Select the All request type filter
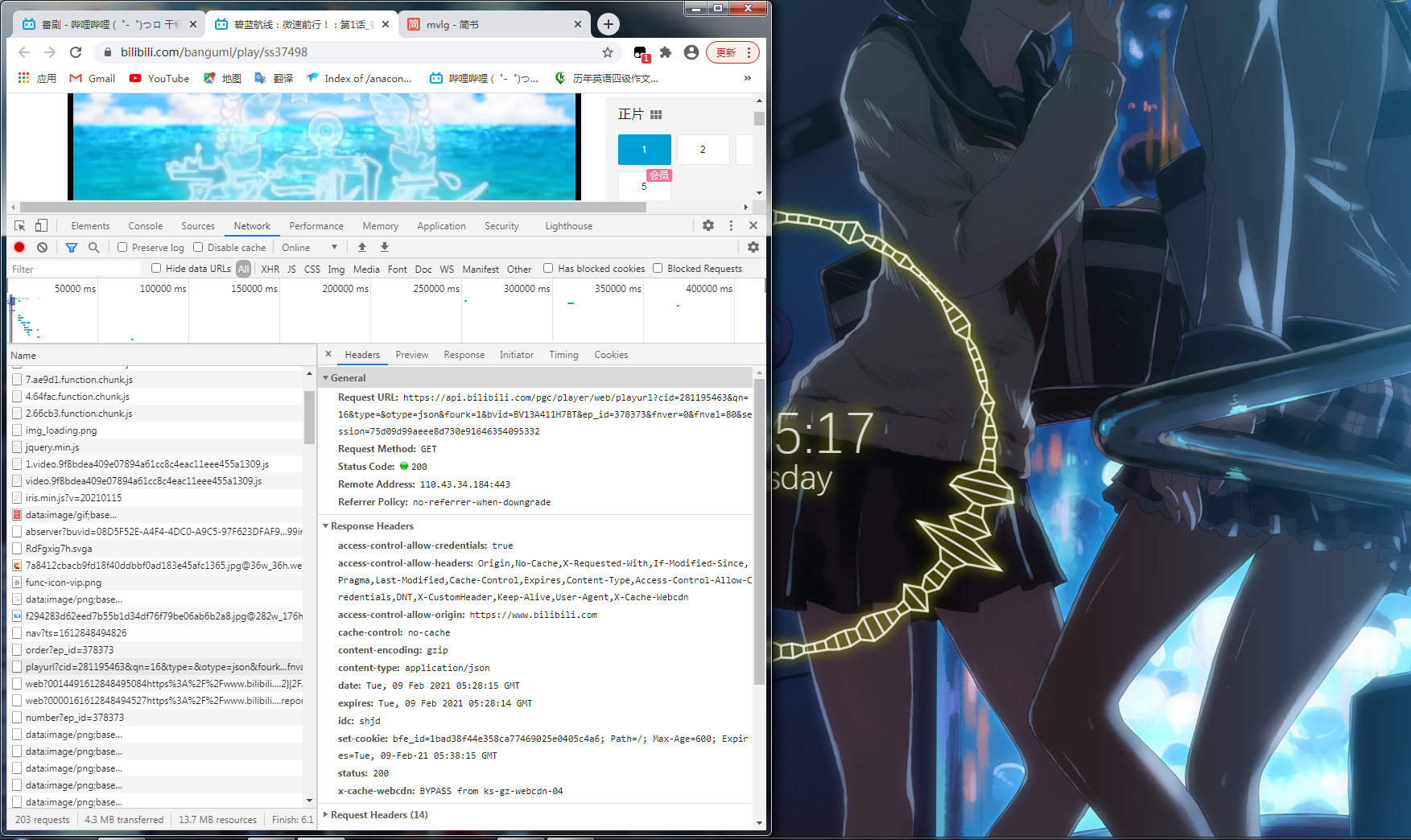The height and width of the screenshot is (840, 1411). (244, 270)
